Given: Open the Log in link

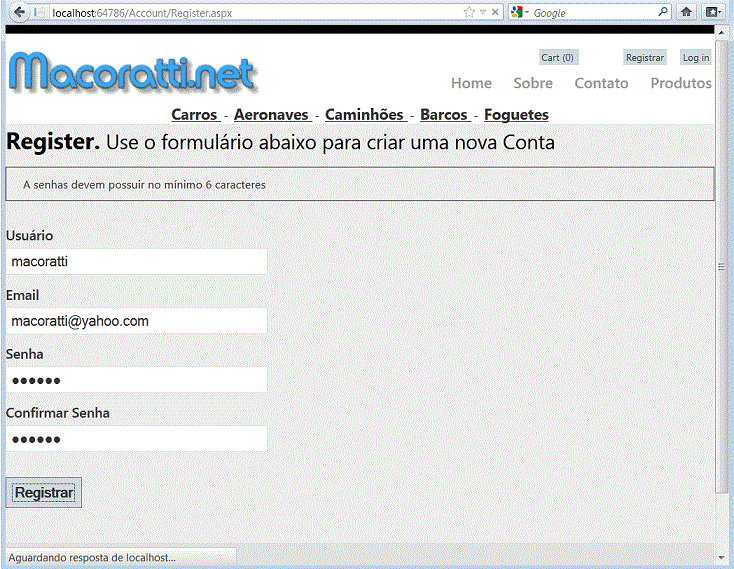Looking at the screenshot, I should coord(696,58).
